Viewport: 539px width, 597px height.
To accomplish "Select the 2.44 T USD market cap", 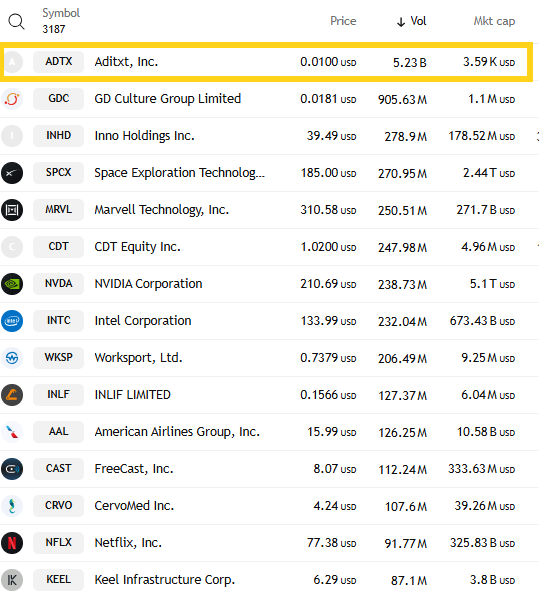I will coord(489,173).
